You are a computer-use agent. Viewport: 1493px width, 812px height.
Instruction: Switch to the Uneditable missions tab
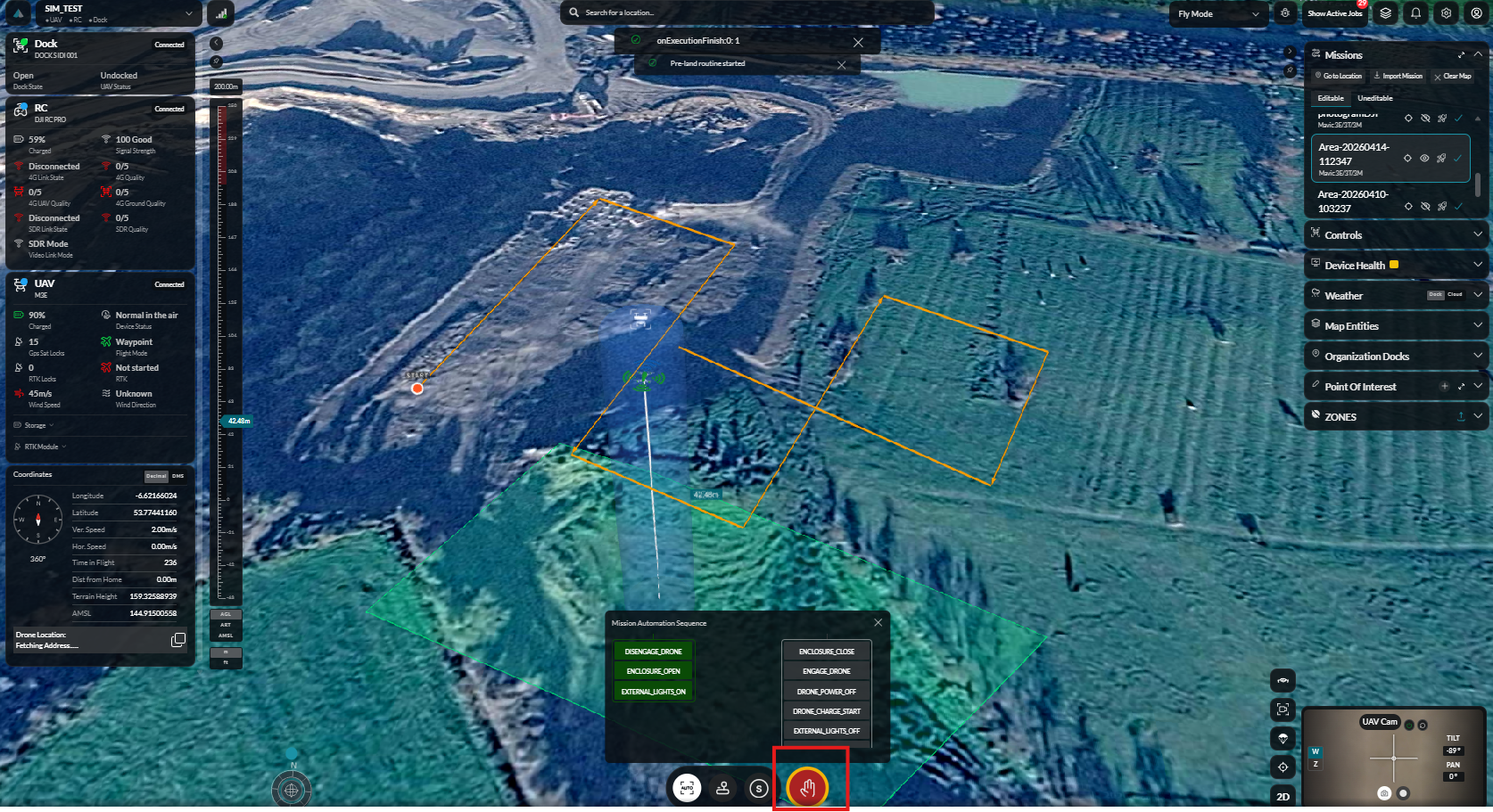[x=1374, y=98]
